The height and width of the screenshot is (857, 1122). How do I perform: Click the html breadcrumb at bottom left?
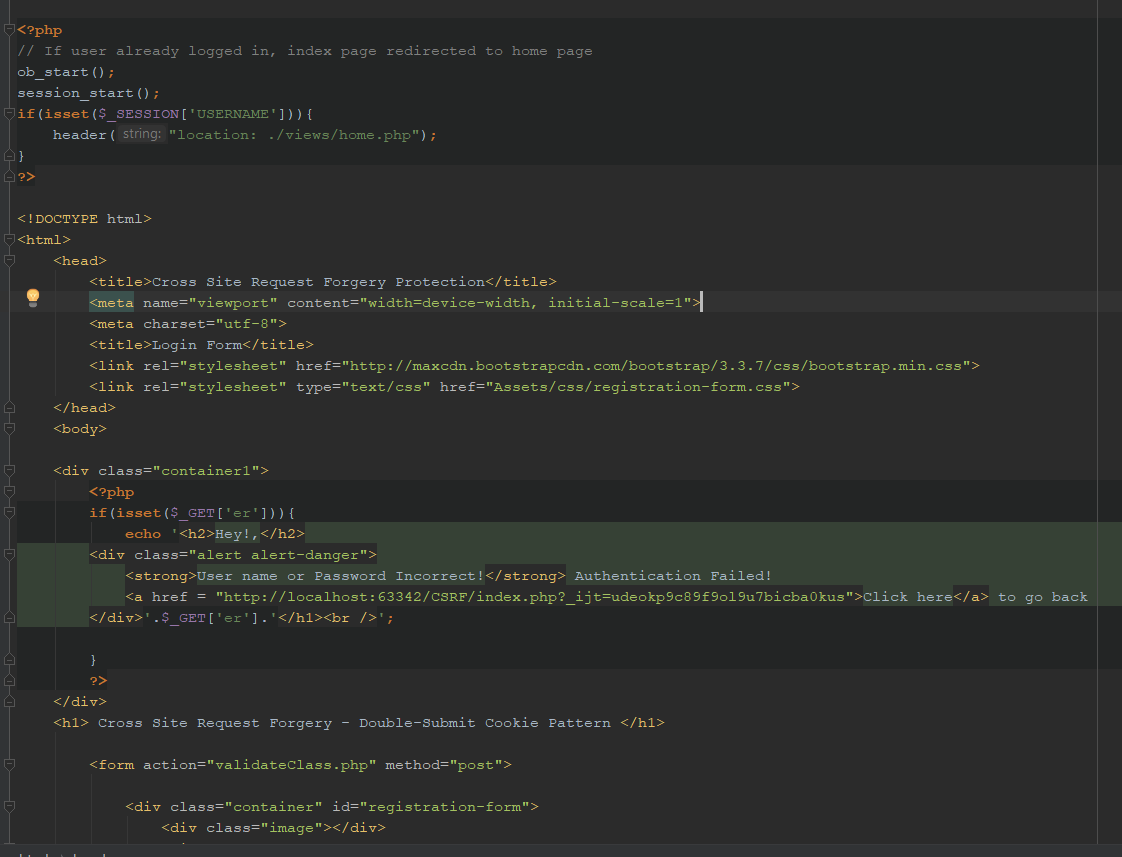pyautogui.click(x=30, y=854)
